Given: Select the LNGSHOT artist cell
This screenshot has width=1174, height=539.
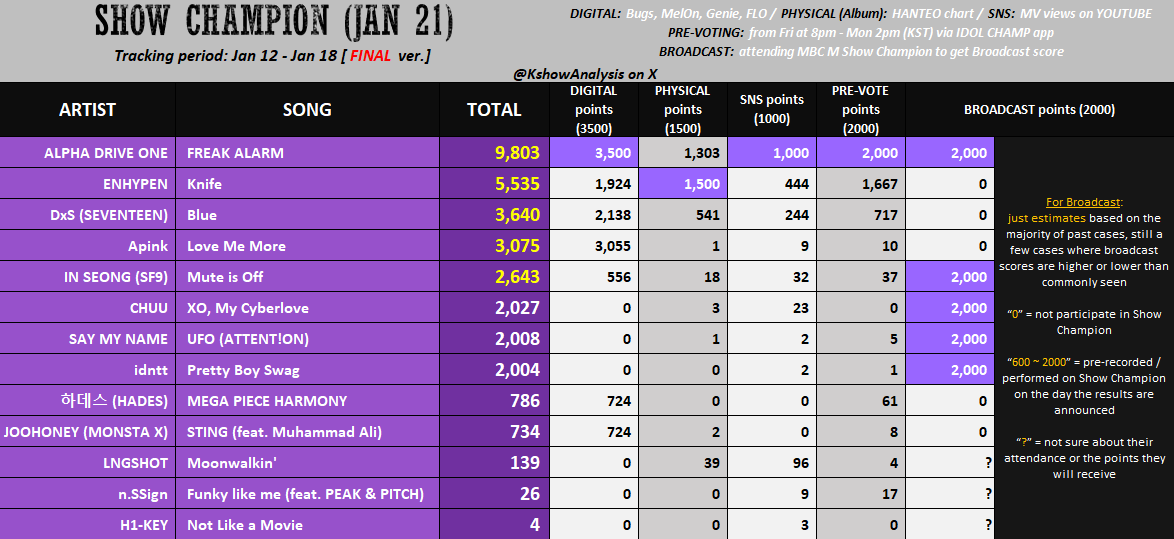Looking at the screenshot, I should [88, 463].
